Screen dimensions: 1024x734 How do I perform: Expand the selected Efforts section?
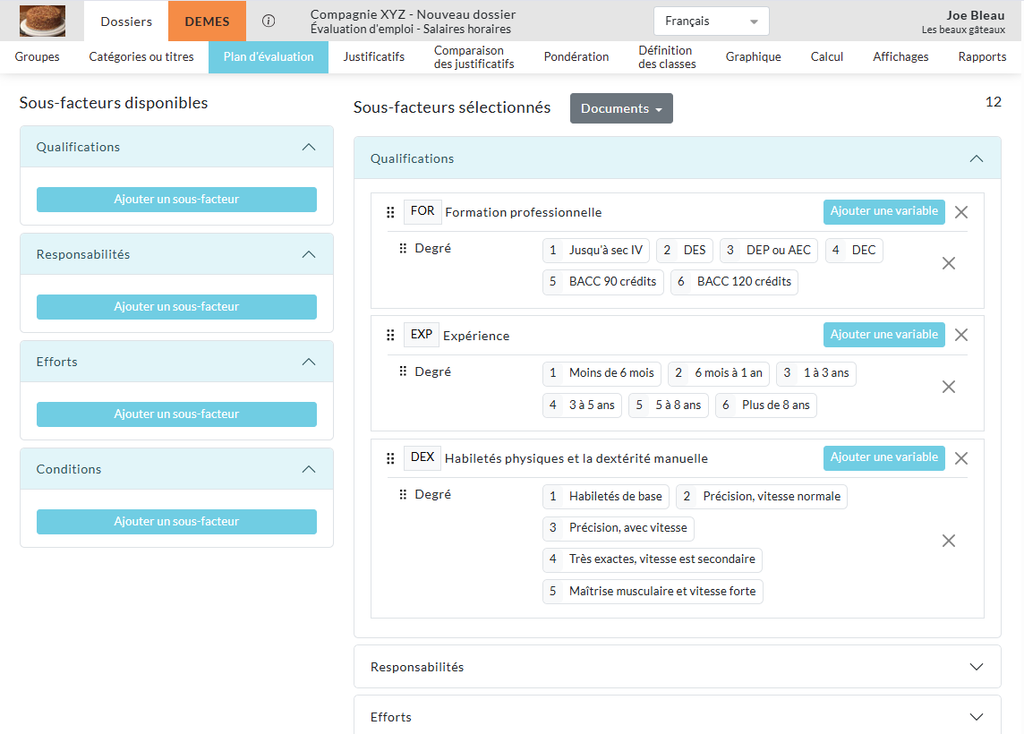976,717
